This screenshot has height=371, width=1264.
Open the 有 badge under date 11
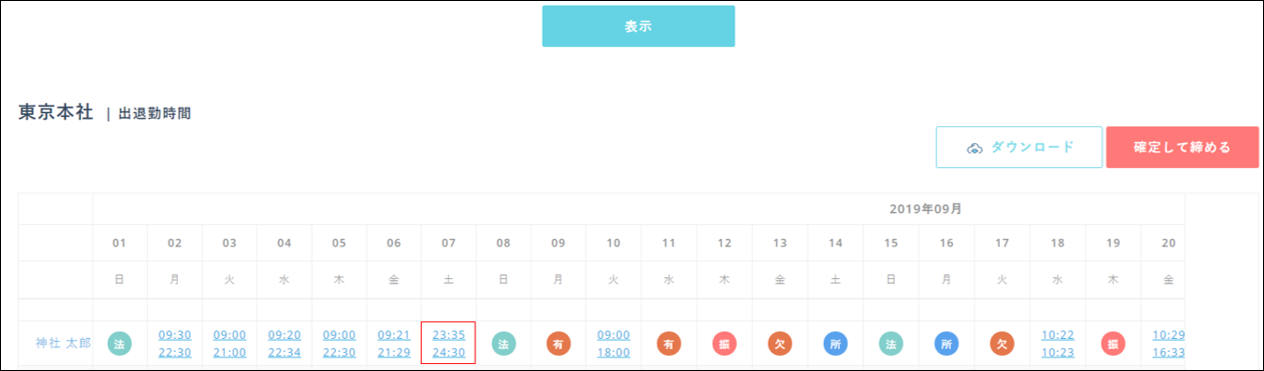669,344
